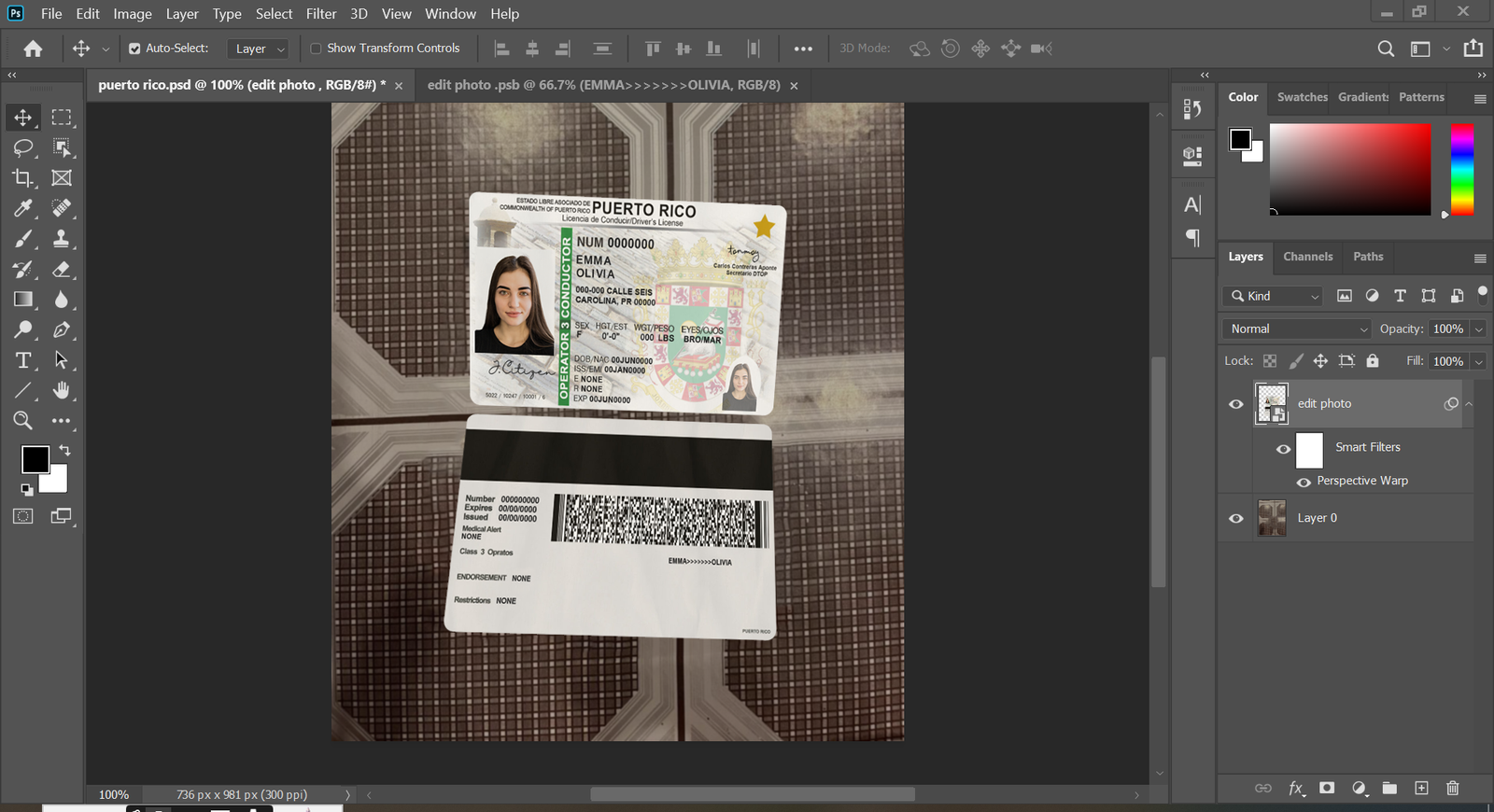The height and width of the screenshot is (812, 1494).
Task: Select the Blur tool
Action: [62, 300]
